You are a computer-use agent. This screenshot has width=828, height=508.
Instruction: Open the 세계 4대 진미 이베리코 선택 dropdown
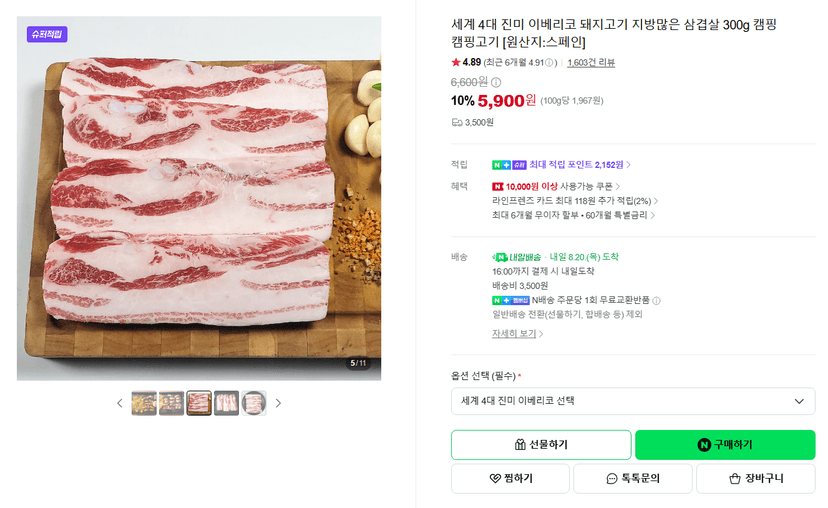(633, 401)
